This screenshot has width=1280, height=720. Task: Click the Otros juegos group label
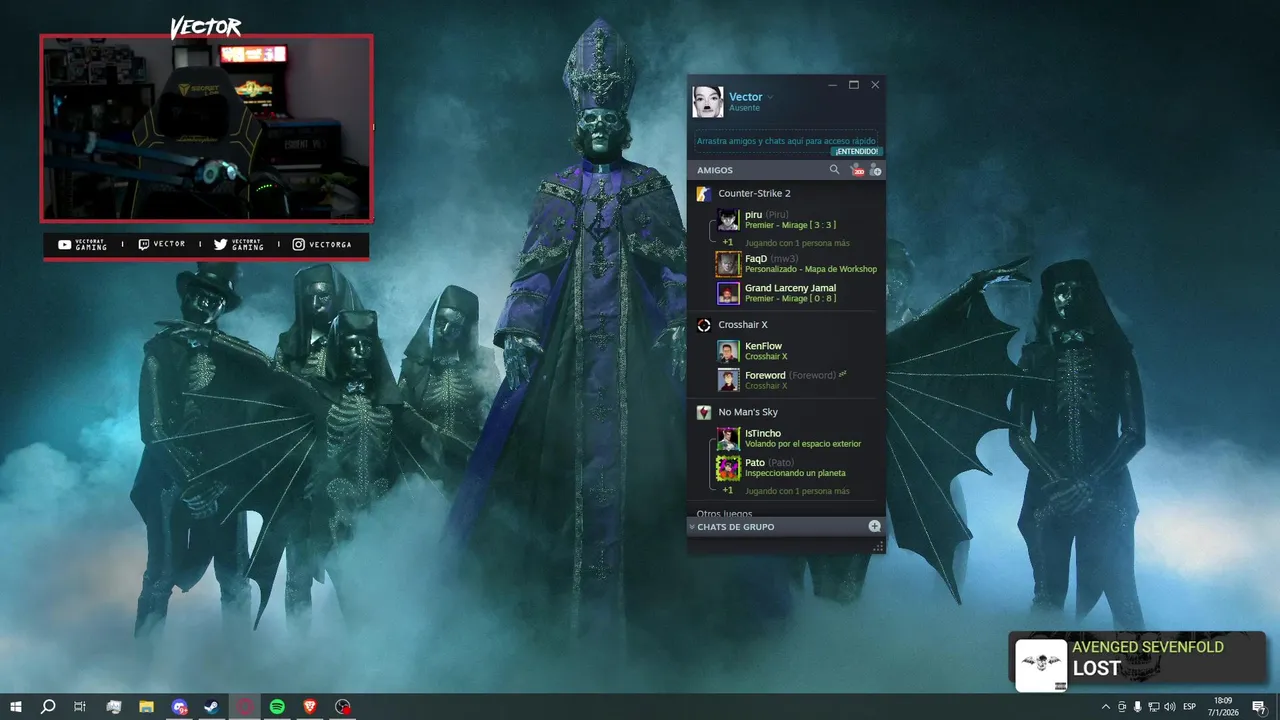pos(724,514)
